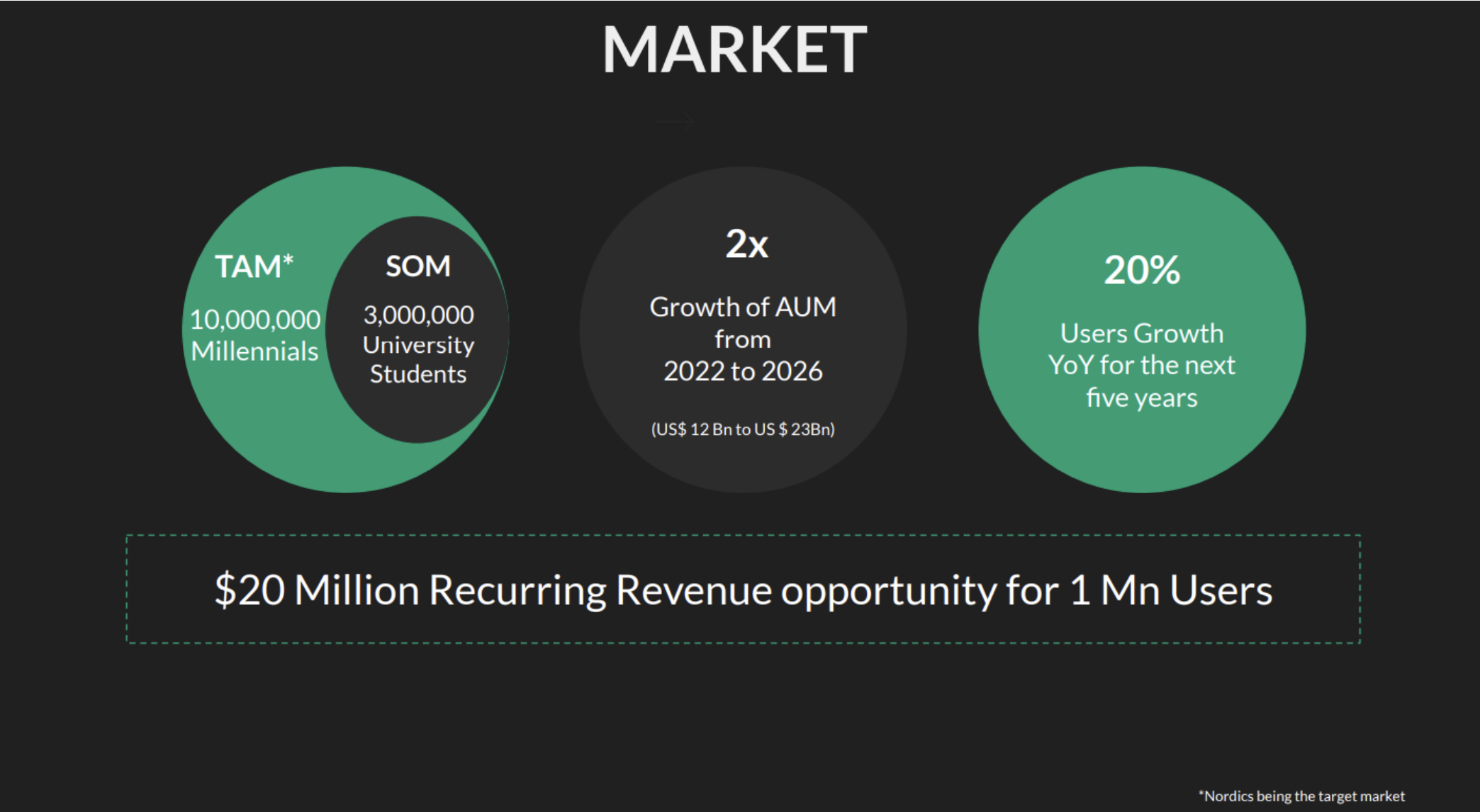Select the 20% heading
Image resolution: width=1480 pixels, height=812 pixels.
1142,270
